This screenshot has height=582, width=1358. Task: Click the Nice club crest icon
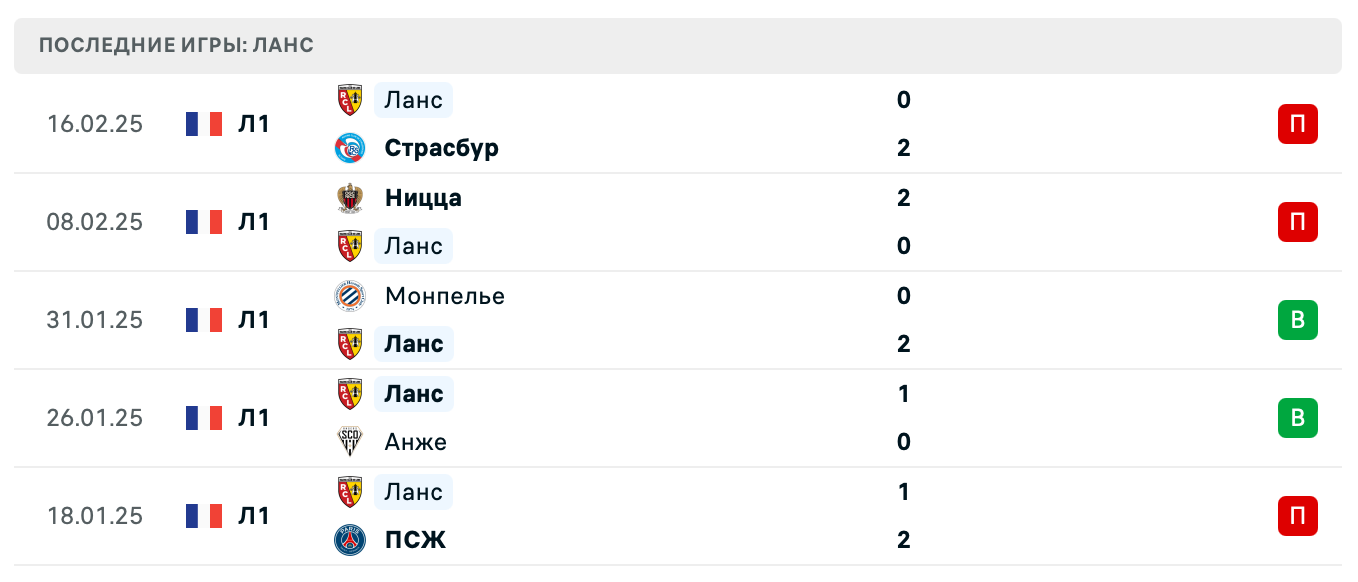(349, 198)
